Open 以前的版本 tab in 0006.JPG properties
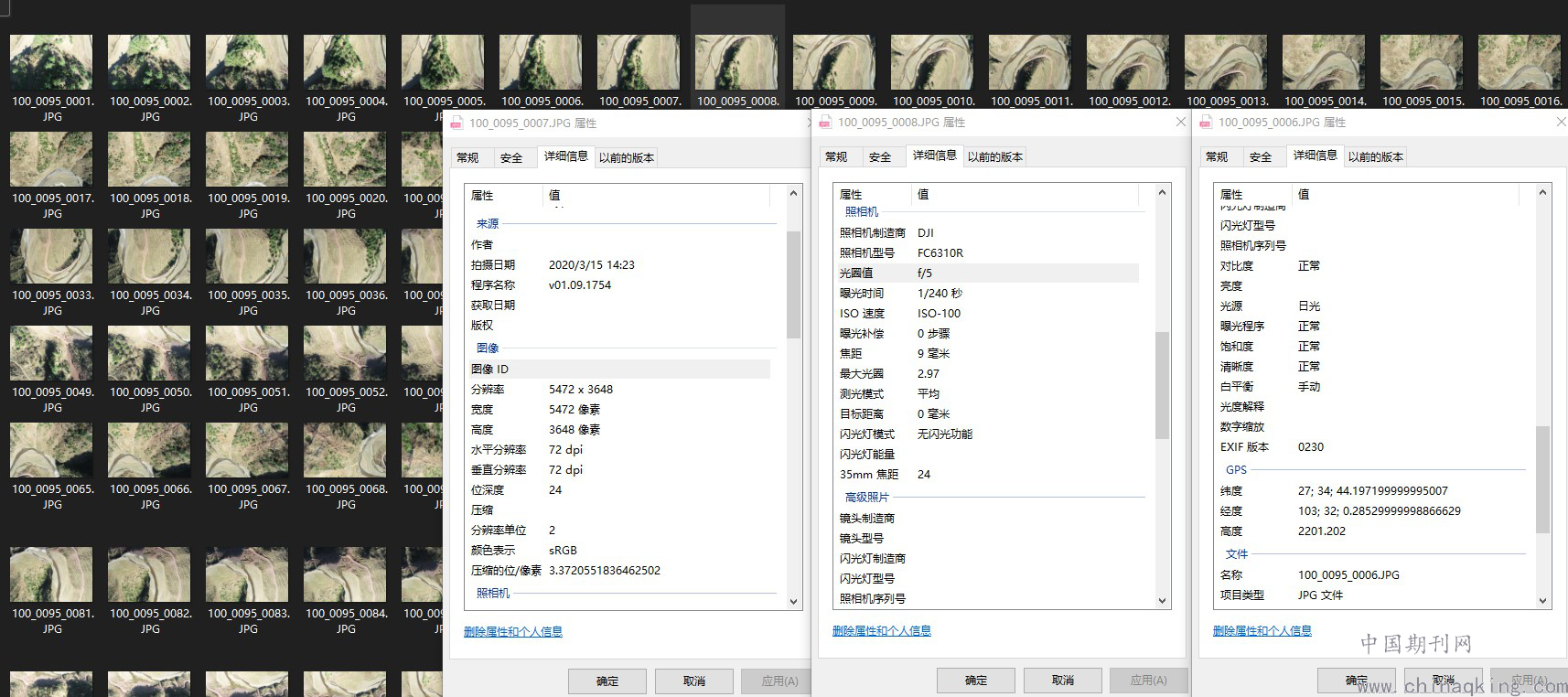Image resolution: width=1568 pixels, height=697 pixels. tap(1376, 156)
